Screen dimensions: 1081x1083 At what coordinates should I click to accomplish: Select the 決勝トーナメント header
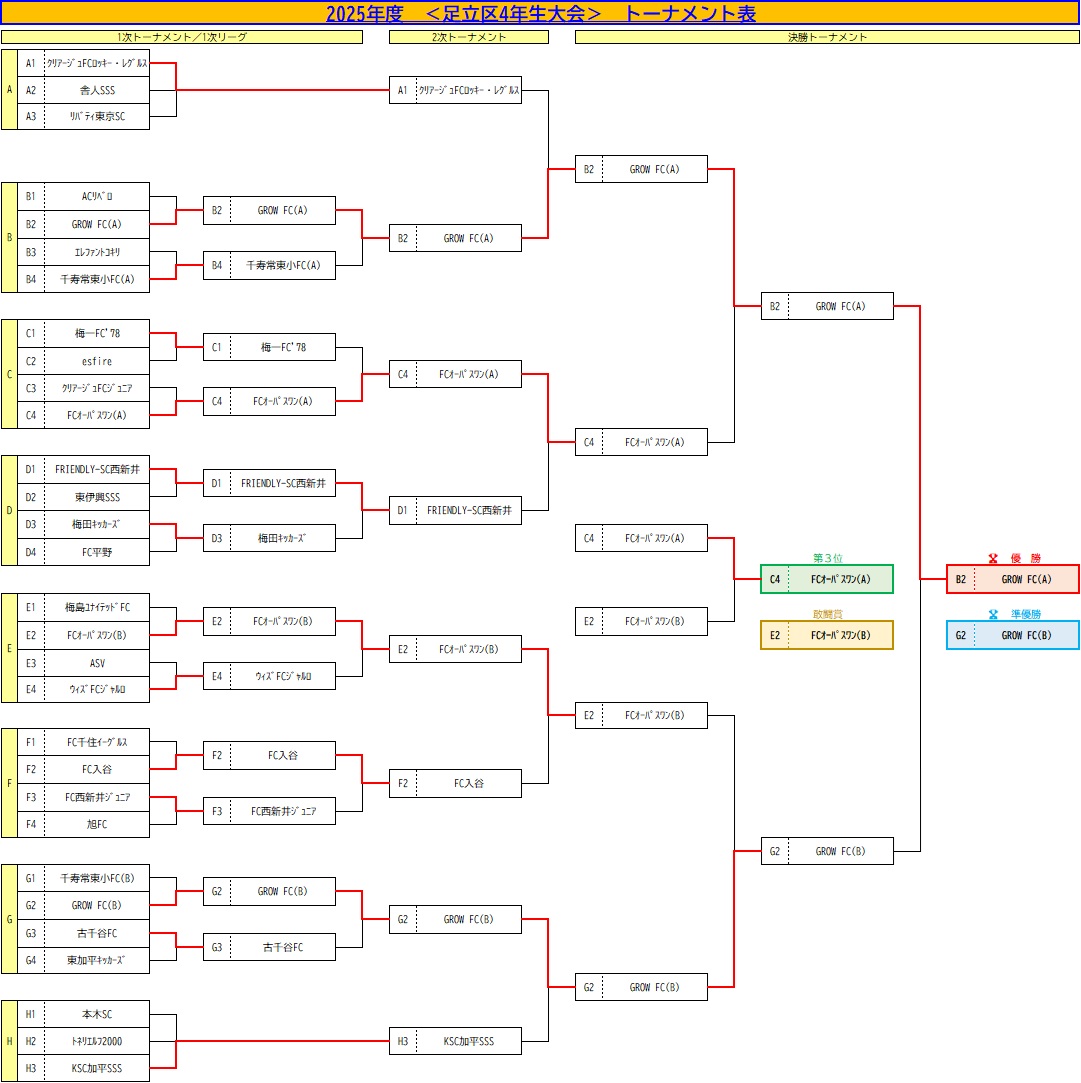(x=827, y=37)
